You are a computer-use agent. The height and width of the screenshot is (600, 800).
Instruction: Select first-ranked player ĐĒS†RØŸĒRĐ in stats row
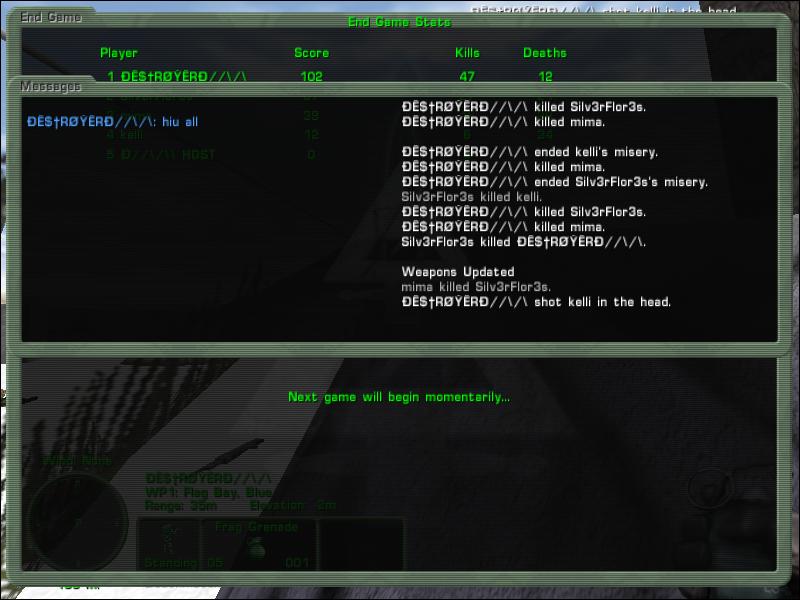[177, 77]
